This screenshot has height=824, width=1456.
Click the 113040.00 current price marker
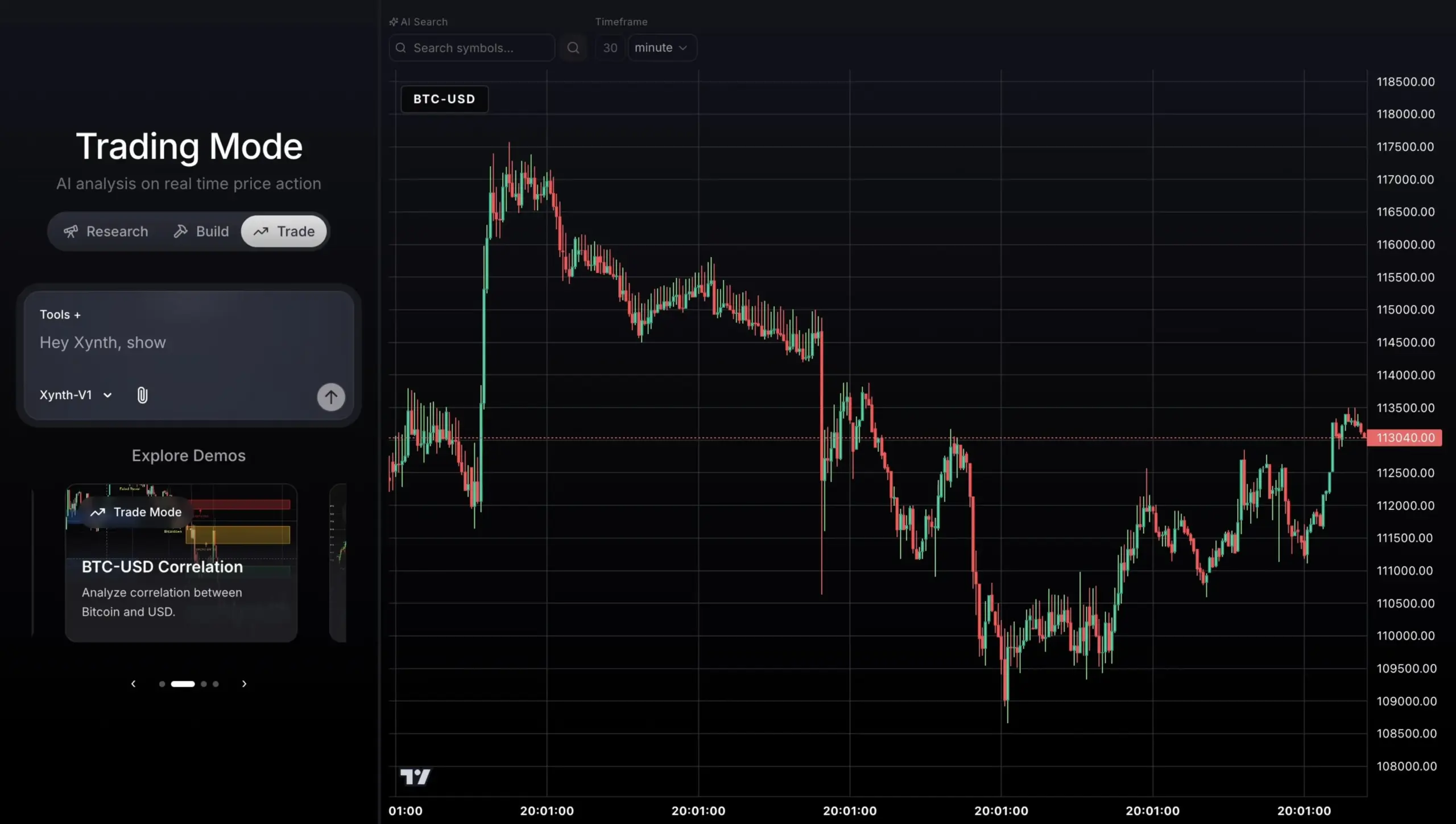(x=1404, y=438)
